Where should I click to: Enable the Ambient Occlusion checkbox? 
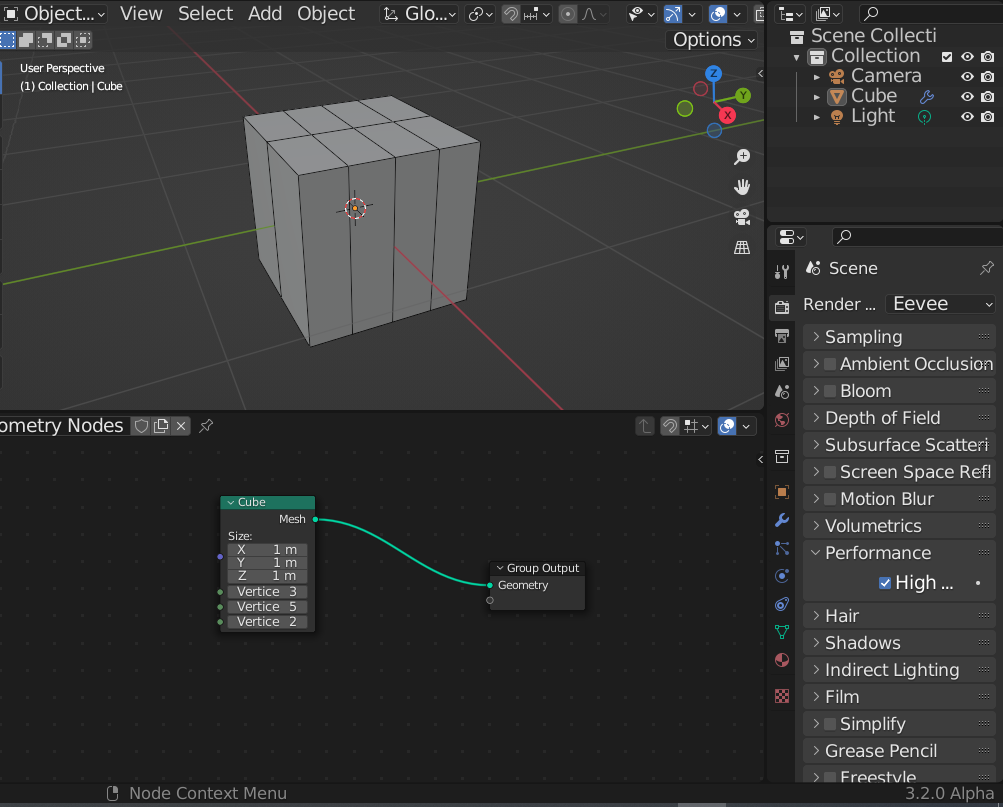click(x=830, y=364)
